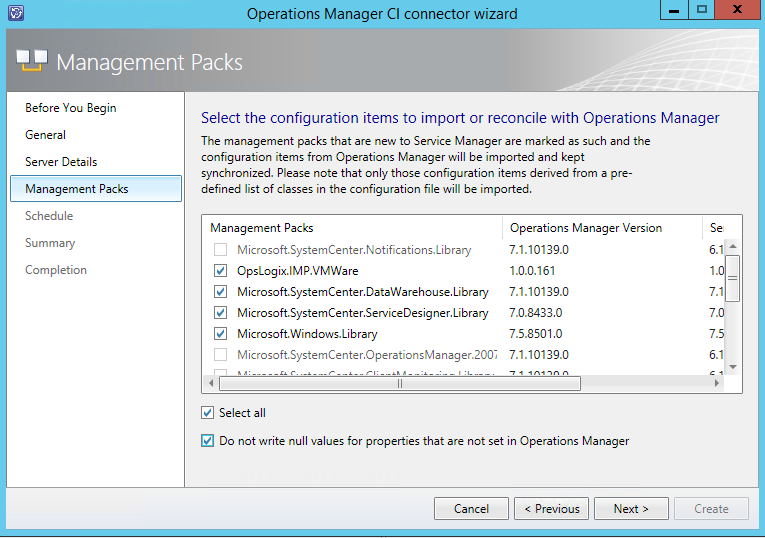Go to Before You Begin step
765x538 pixels.
pyautogui.click(x=70, y=108)
